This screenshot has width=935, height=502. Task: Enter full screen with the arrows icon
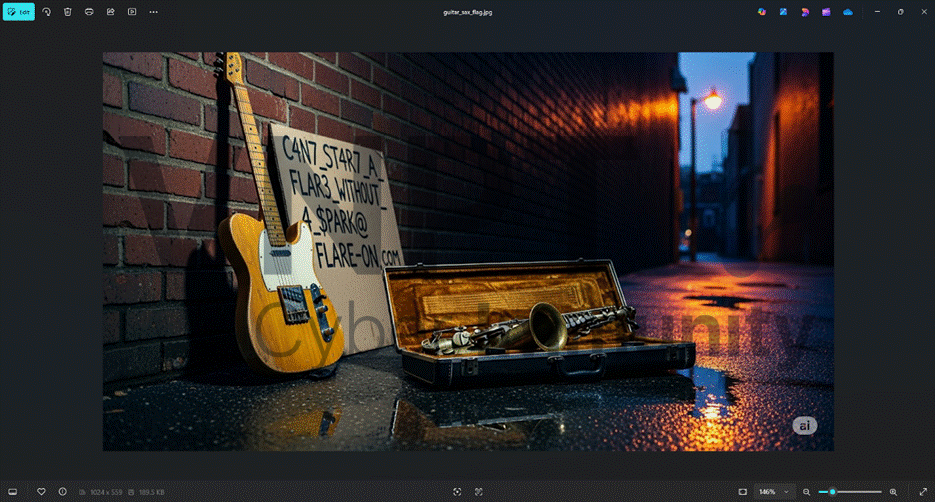point(921,492)
